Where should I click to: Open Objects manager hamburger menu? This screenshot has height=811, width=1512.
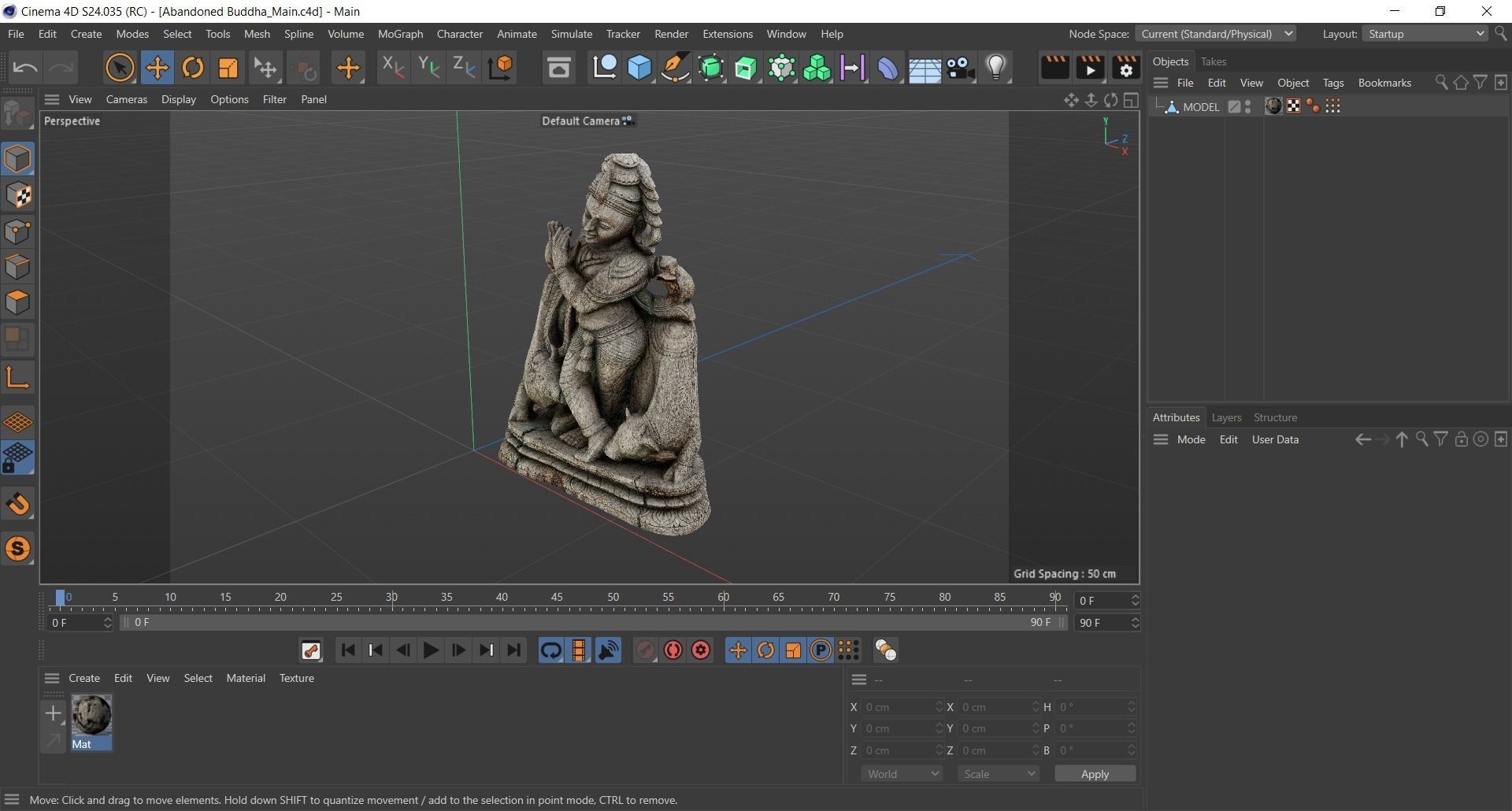click(x=1161, y=83)
